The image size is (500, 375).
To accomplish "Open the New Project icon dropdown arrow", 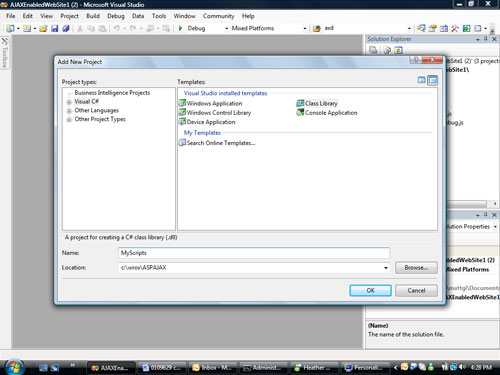I will coord(18,28).
